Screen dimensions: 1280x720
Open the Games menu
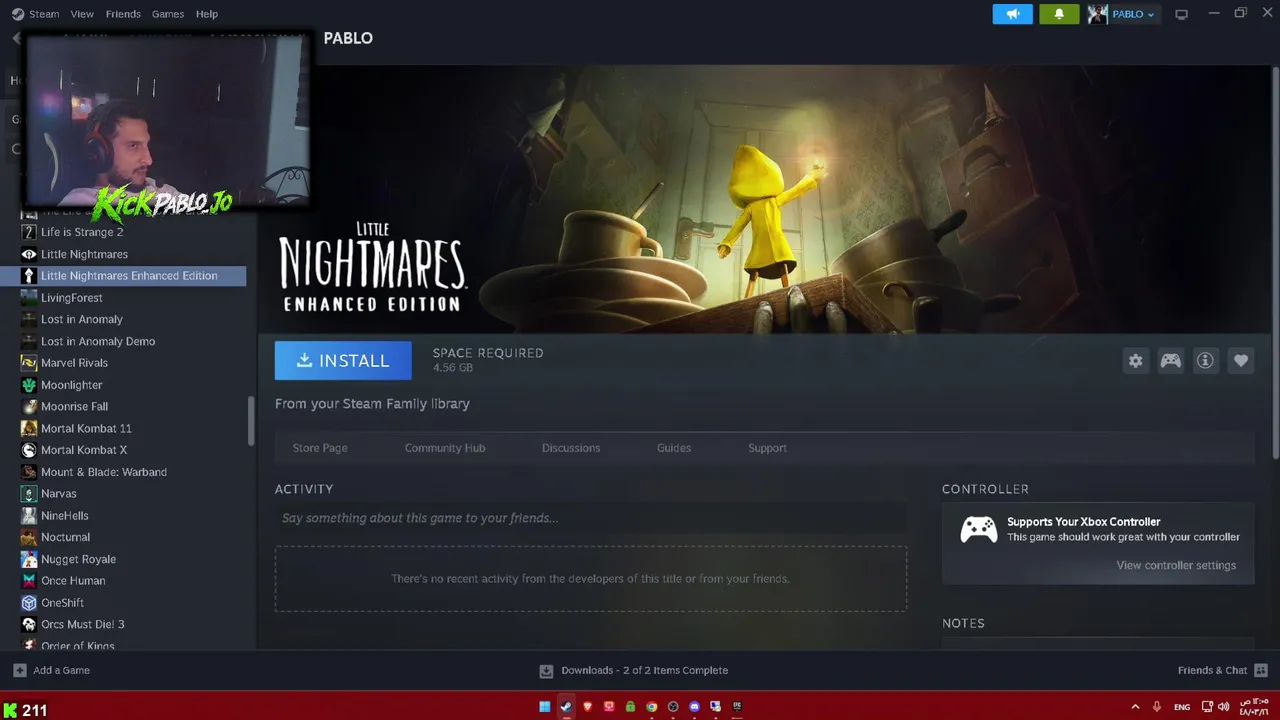(x=168, y=14)
